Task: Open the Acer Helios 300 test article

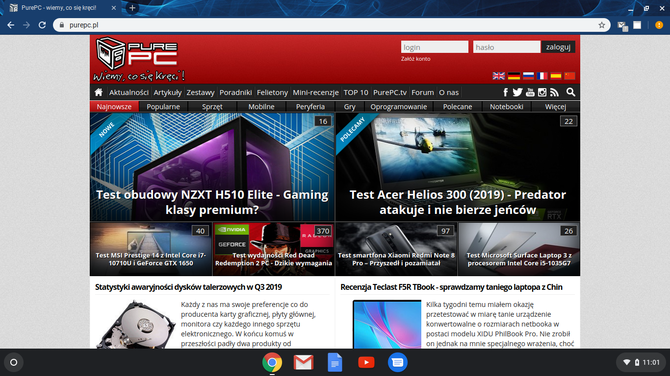Action: click(x=458, y=167)
